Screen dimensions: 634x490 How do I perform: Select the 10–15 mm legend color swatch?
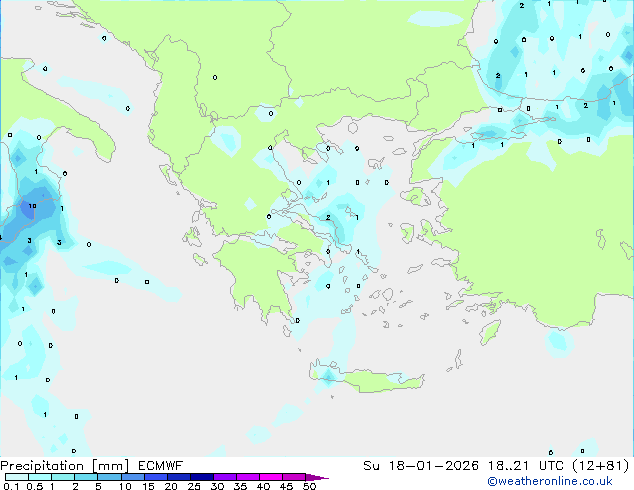pyautogui.click(x=133, y=477)
